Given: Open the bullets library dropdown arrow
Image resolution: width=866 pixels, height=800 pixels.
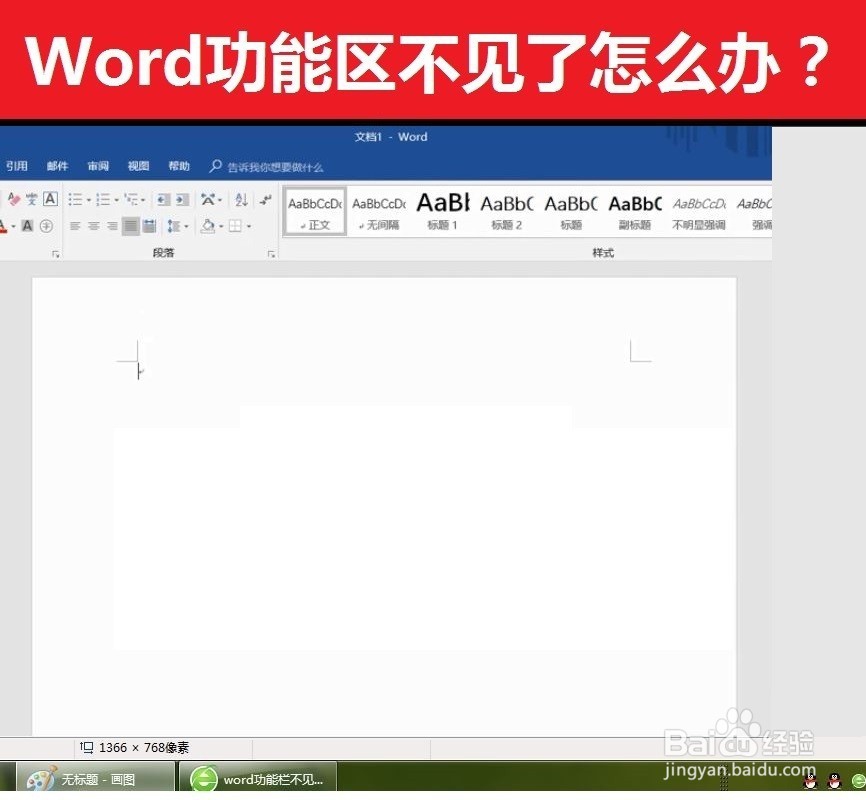Looking at the screenshot, I should coord(88,200).
